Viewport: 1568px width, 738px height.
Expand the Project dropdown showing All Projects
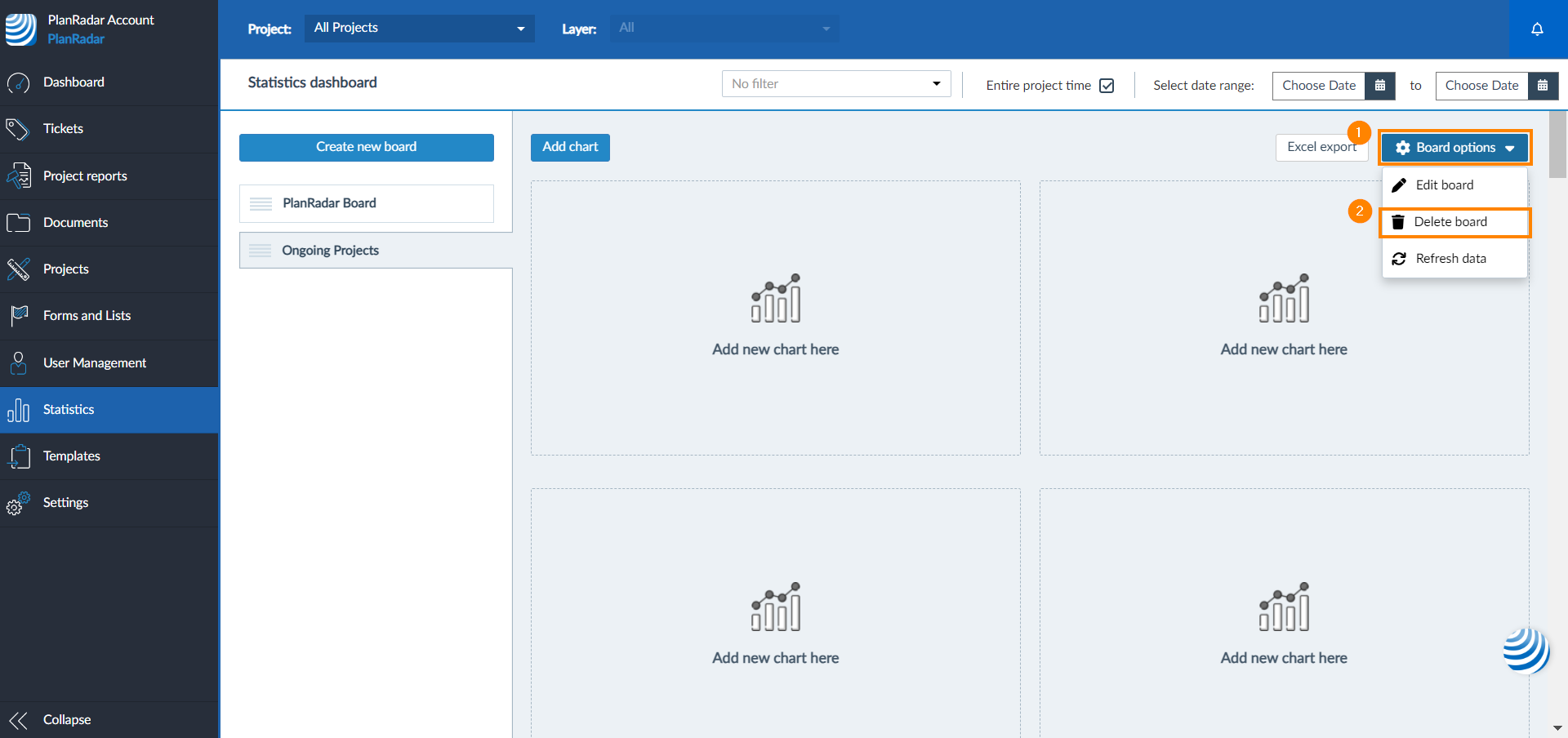pos(419,29)
